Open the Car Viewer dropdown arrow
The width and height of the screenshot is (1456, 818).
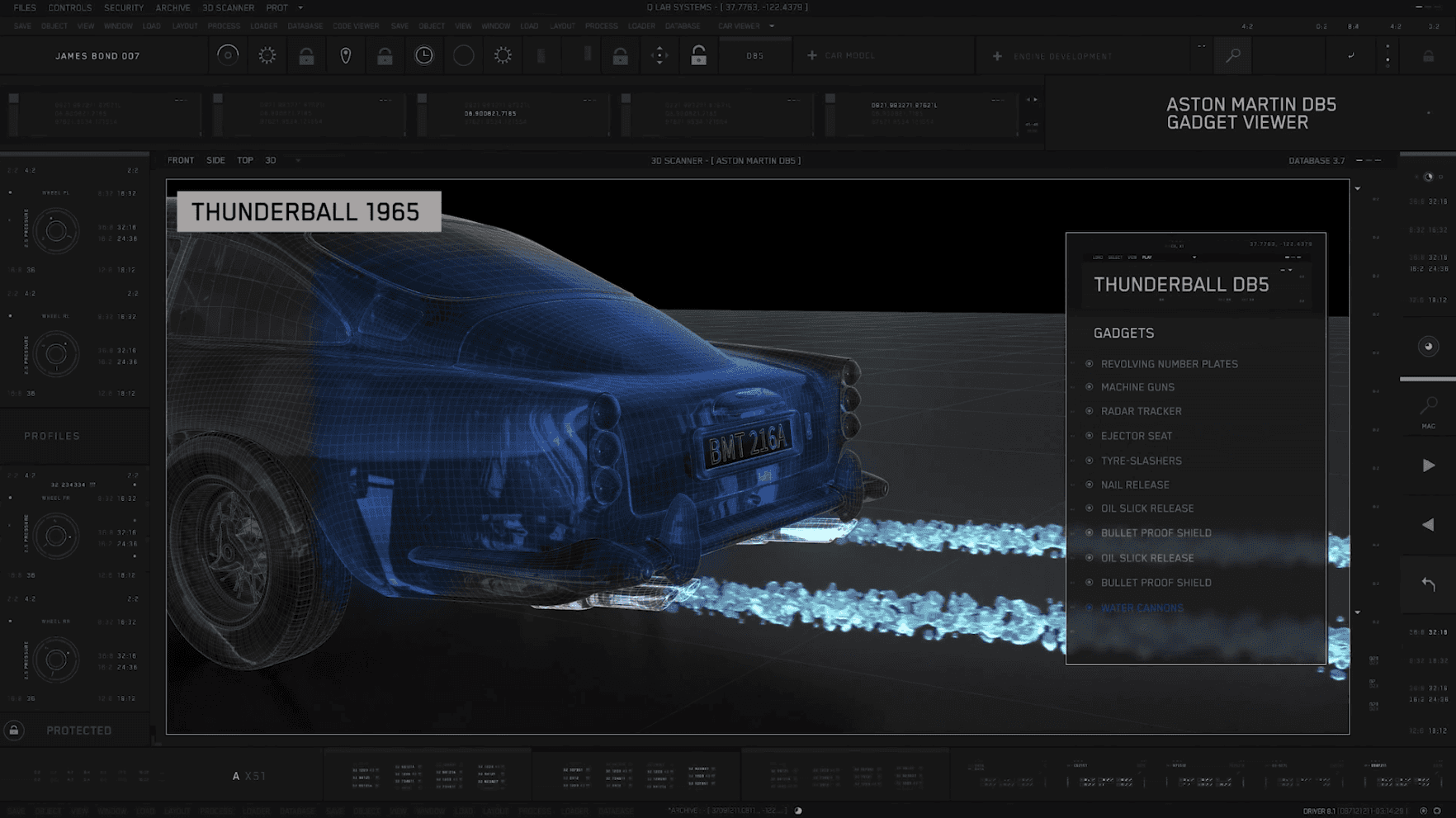coord(772,26)
